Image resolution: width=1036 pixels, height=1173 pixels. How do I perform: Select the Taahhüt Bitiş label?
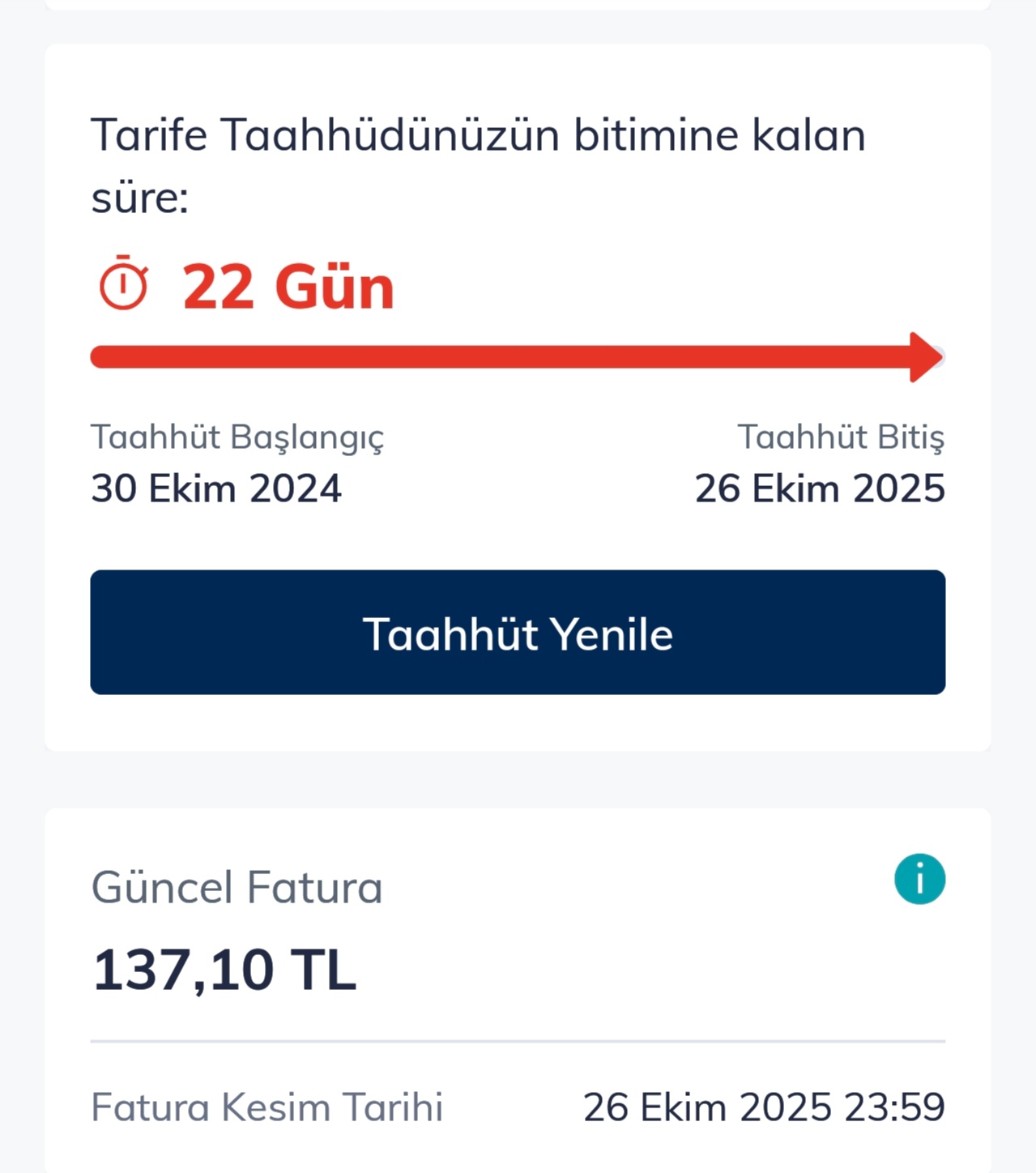(x=840, y=437)
